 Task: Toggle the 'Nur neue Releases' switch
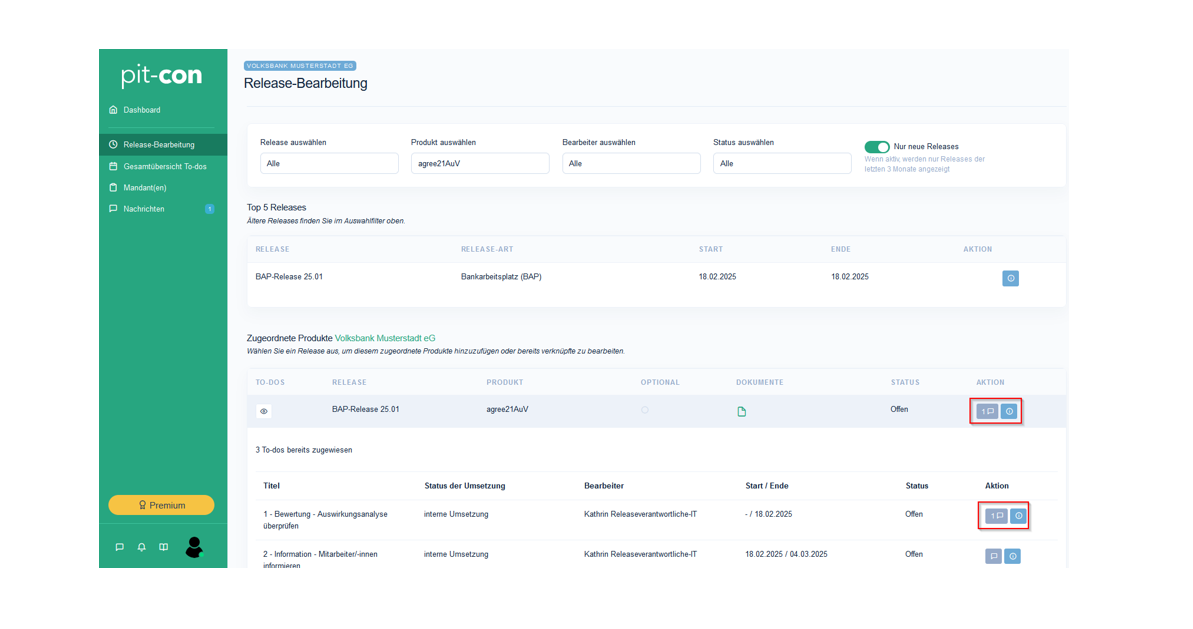(x=877, y=147)
